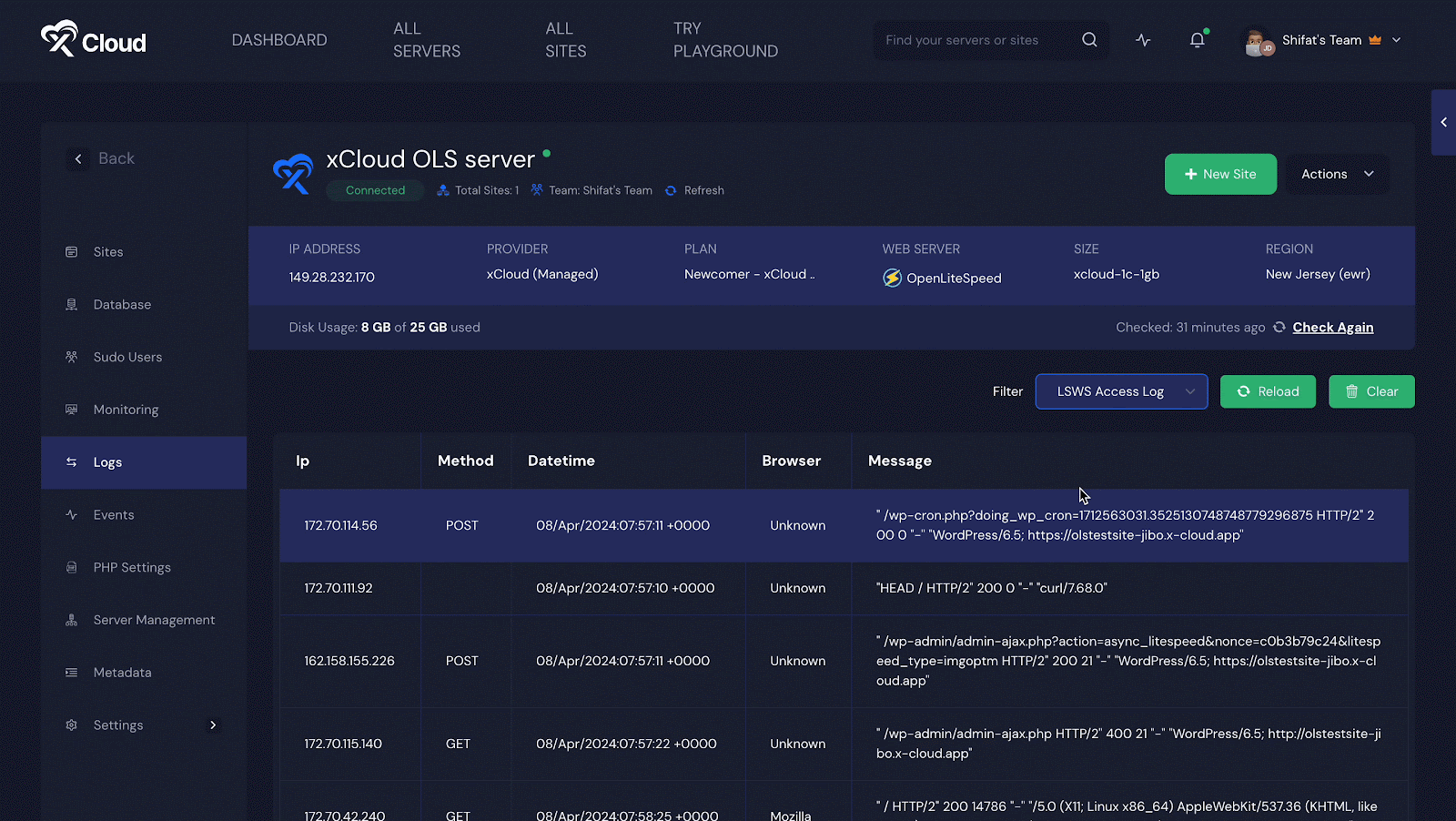Image resolution: width=1456 pixels, height=821 pixels.
Task: Open the DASHBOARD menu item
Action: click(x=279, y=40)
